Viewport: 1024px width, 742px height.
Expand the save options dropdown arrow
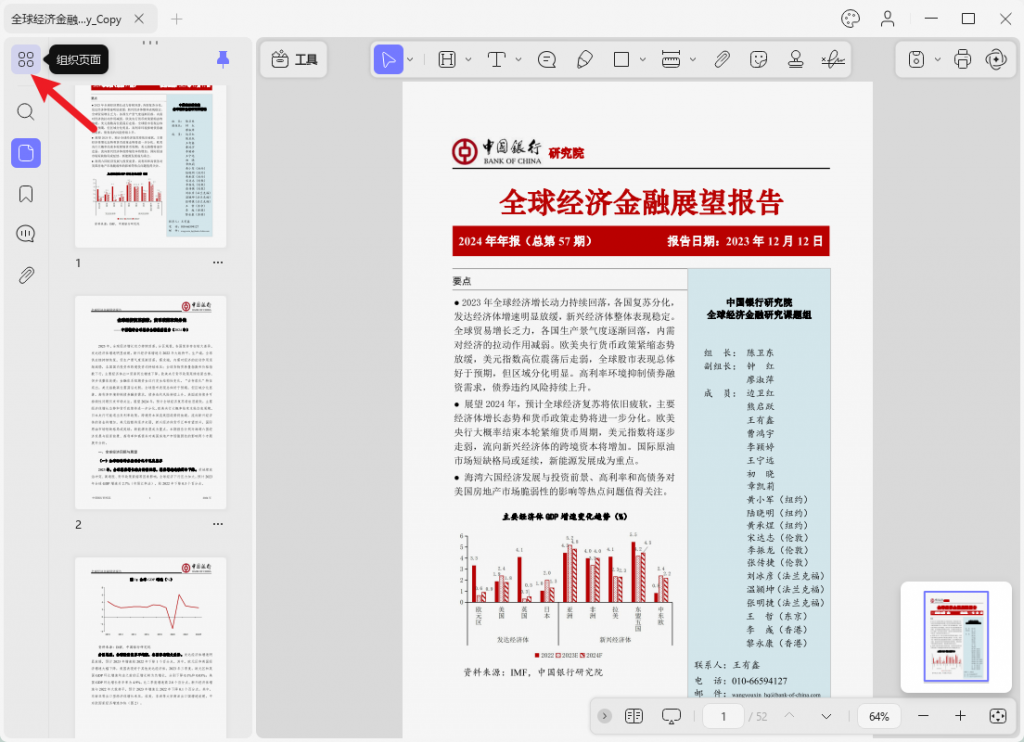click(938, 59)
